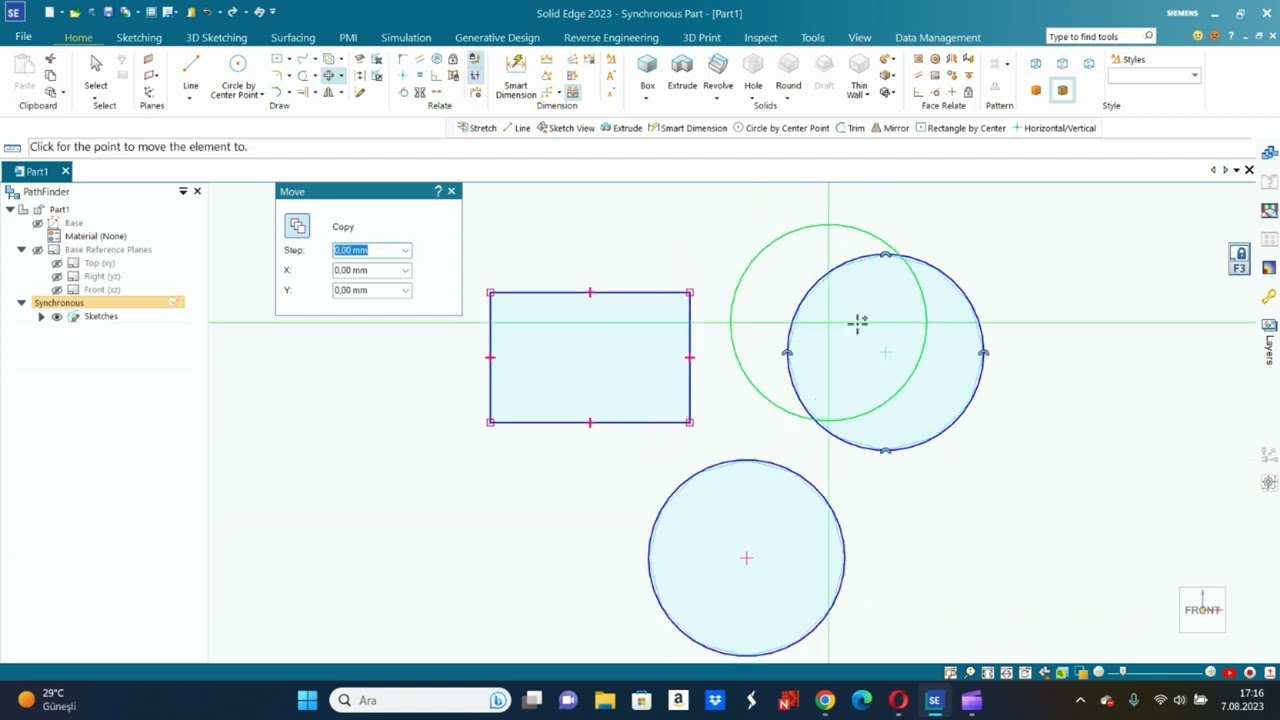Select the Line drawing tool
This screenshot has height=720, width=1280.
[190, 72]
